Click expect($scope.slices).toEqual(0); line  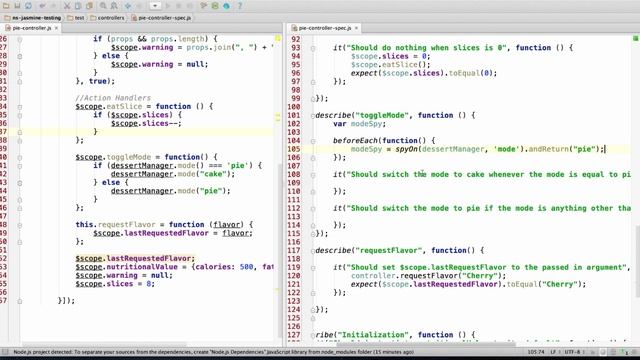coord(424,73)
